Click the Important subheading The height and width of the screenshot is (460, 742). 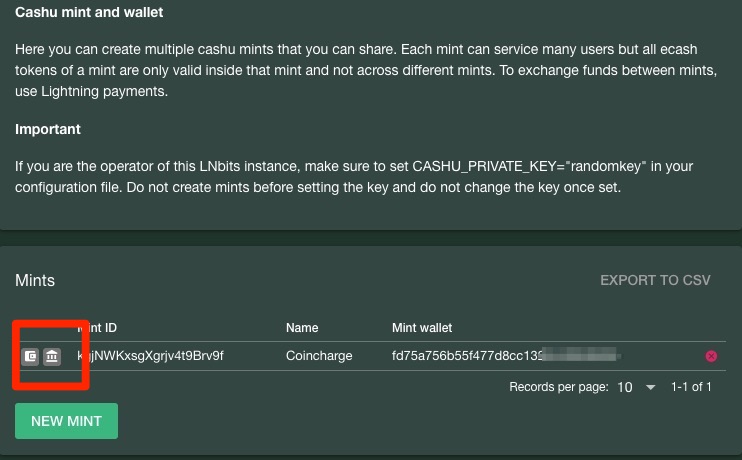pyautogui.click(x=48, y=129)
